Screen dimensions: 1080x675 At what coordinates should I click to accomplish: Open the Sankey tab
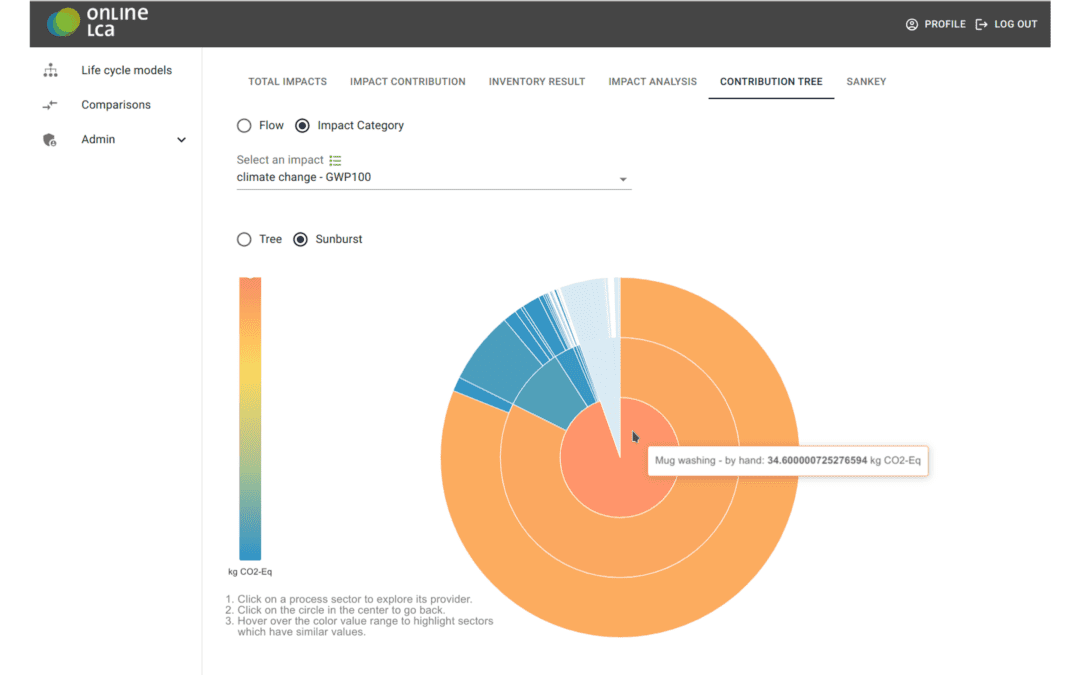[x=866, y=82]
